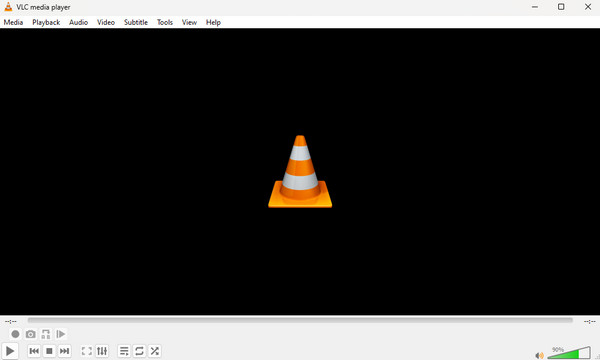Viewport: 600px width, 360px height.
Task: Open the View menu
Action: [189, 22]
